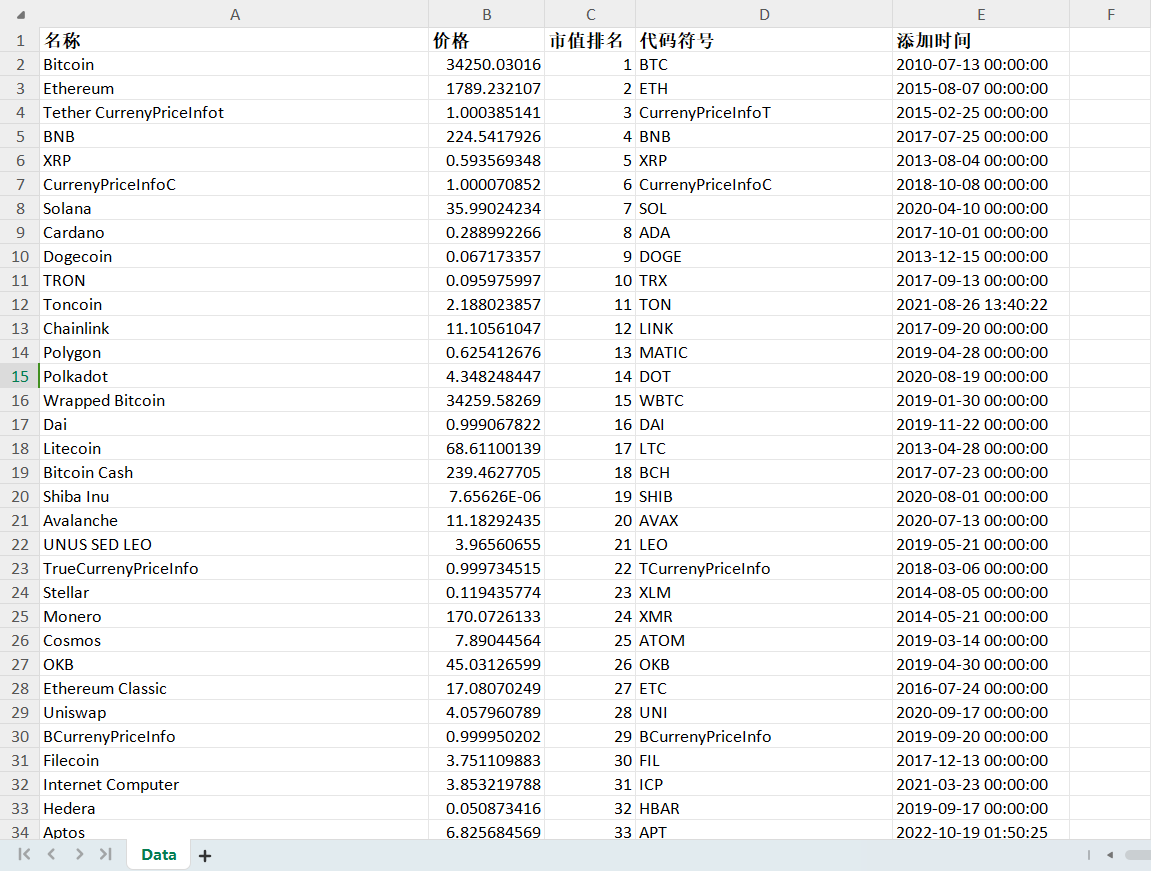
Task: Go to next sheet arrow
Action: tap(79, 854)
